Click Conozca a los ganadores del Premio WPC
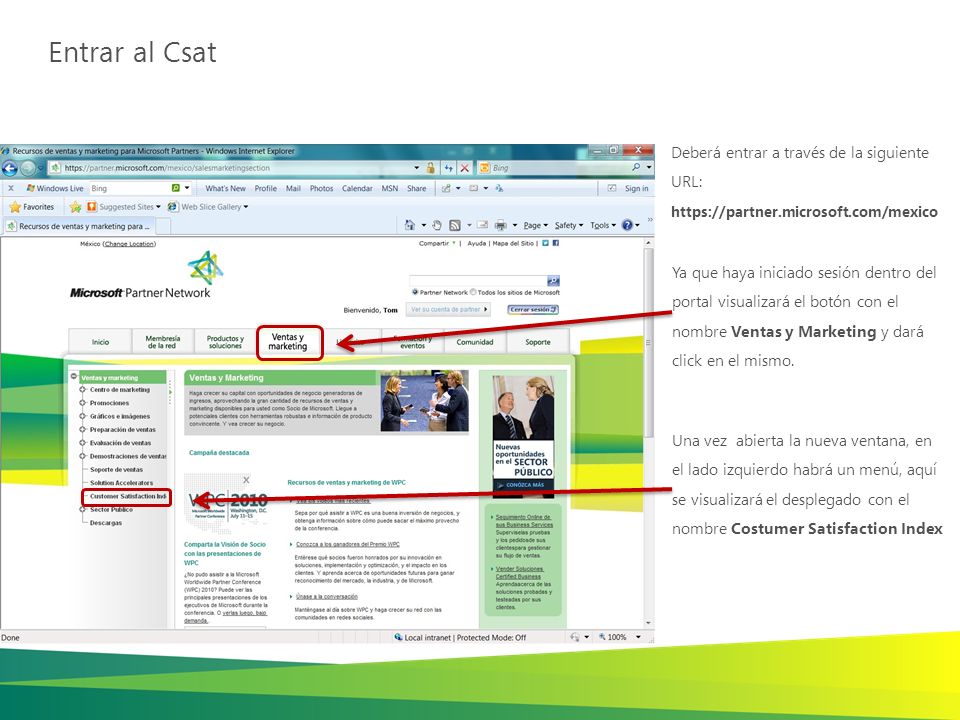This screenshot has height=720, width=960. tap(348, 544)
